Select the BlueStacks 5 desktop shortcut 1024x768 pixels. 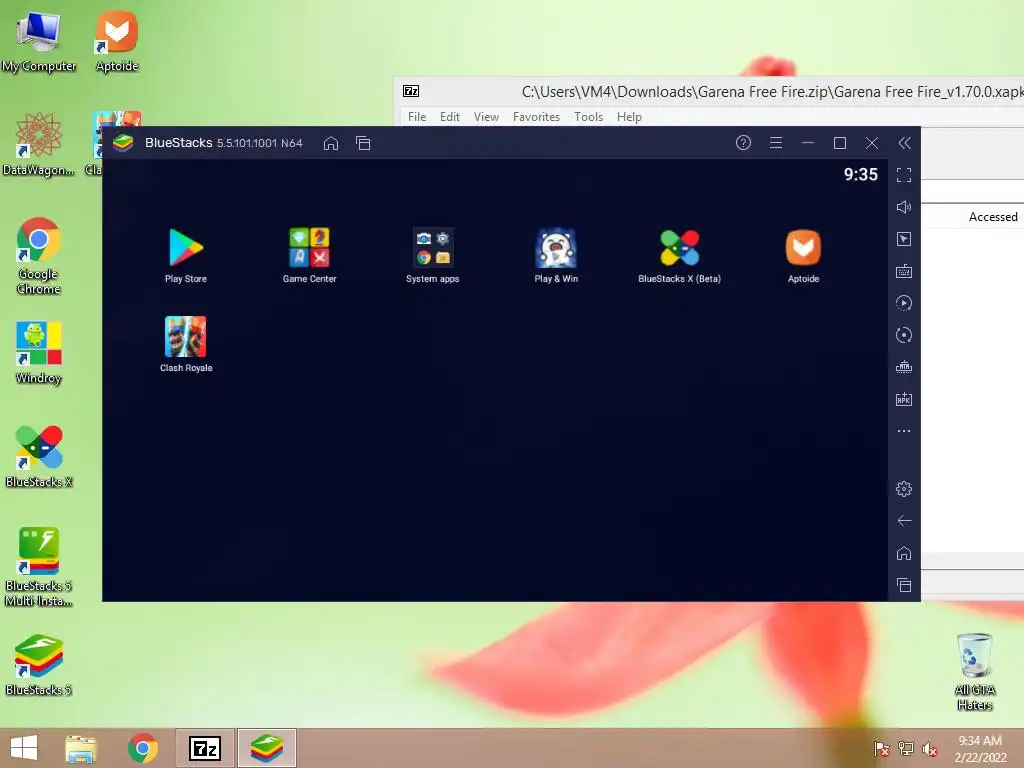point(39,665)
